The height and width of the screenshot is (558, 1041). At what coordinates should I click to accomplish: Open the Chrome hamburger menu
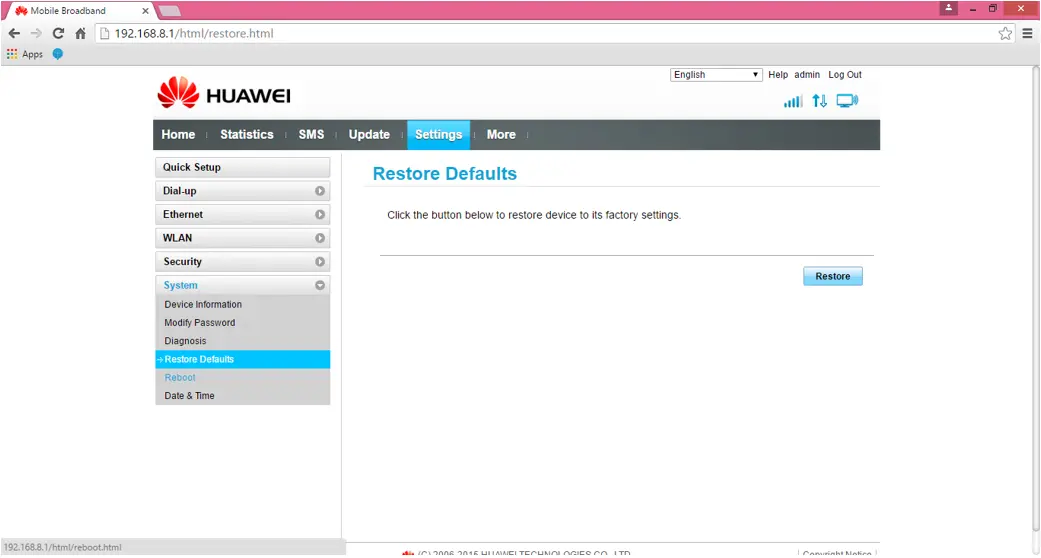click(x=1027, y=33)
